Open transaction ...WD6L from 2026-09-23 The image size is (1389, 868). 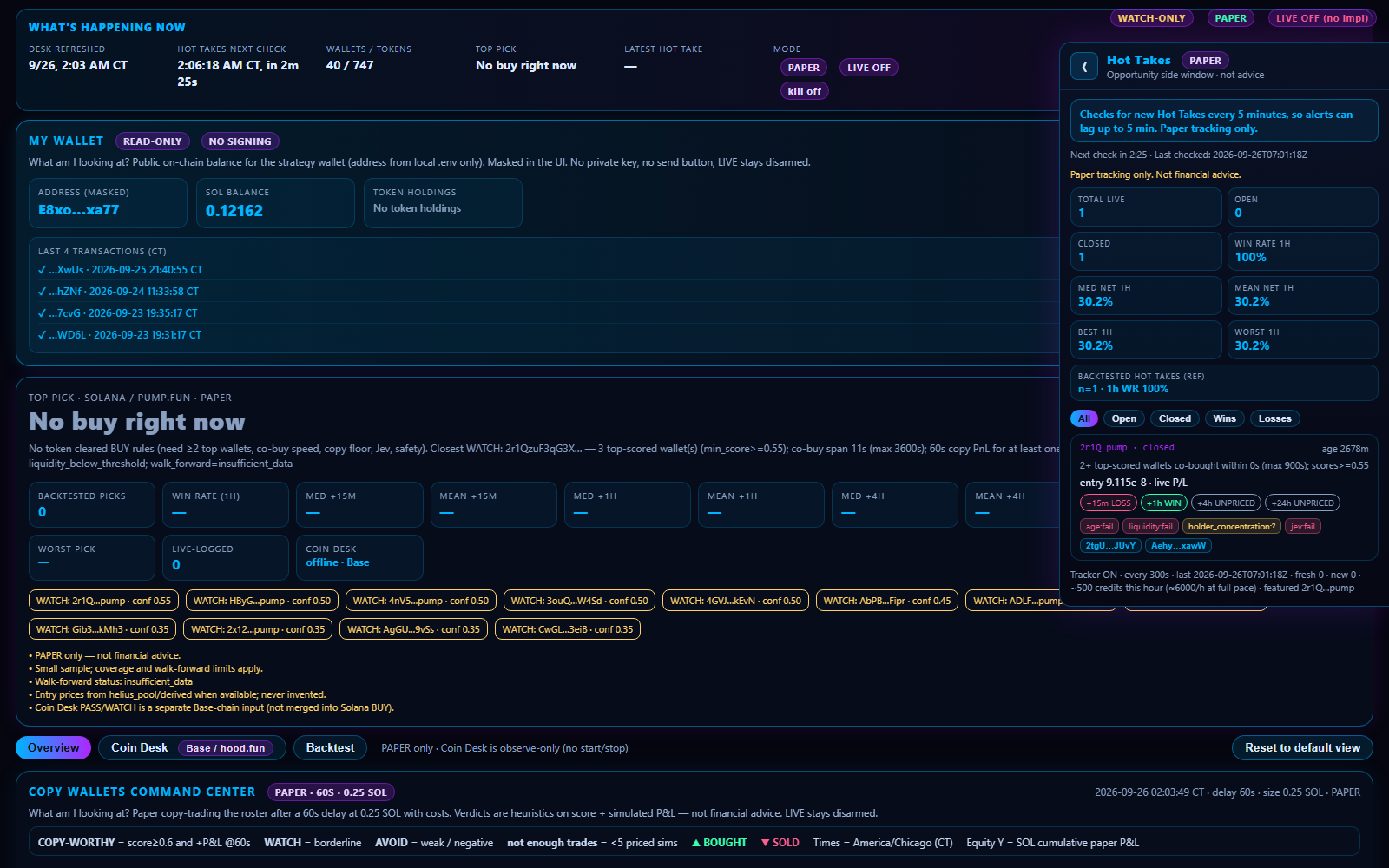(x=120, y=335)
